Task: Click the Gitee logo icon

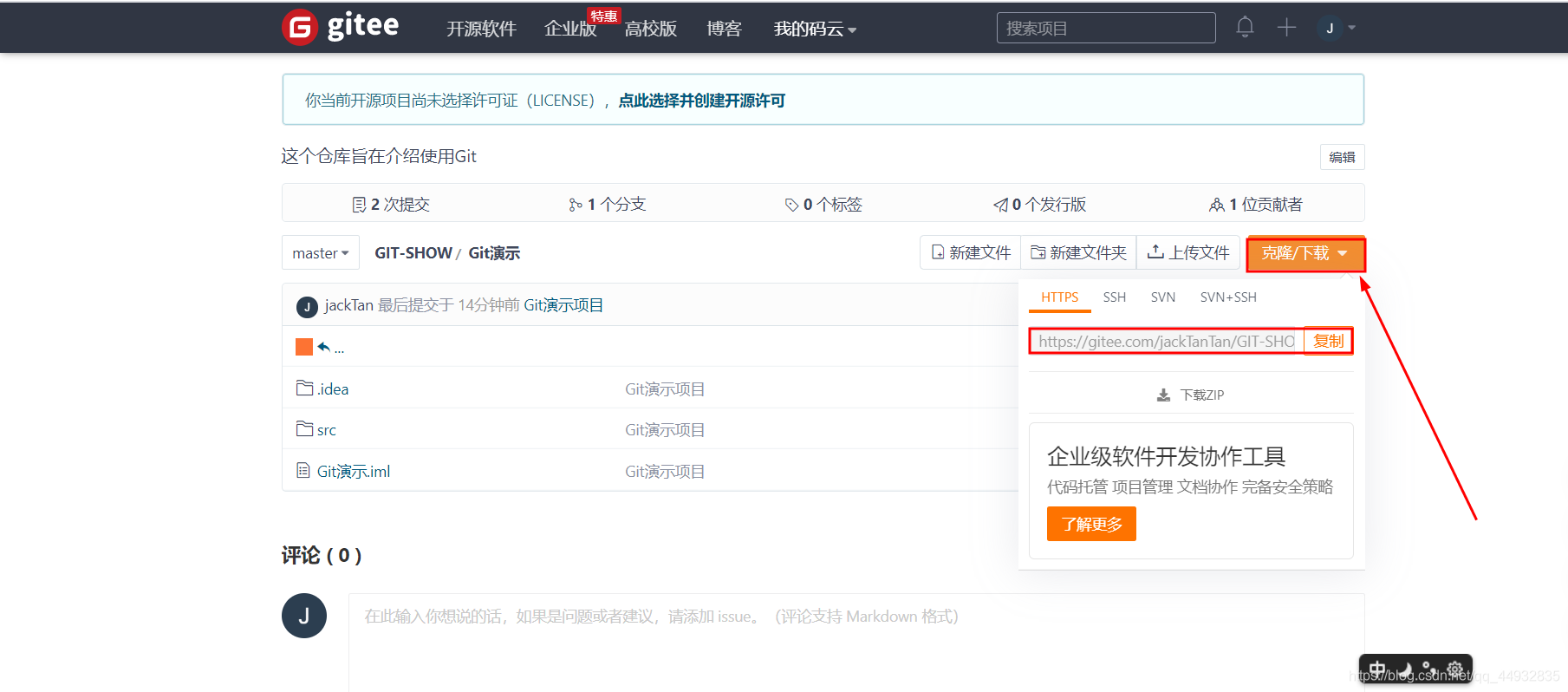Action: 300,27
